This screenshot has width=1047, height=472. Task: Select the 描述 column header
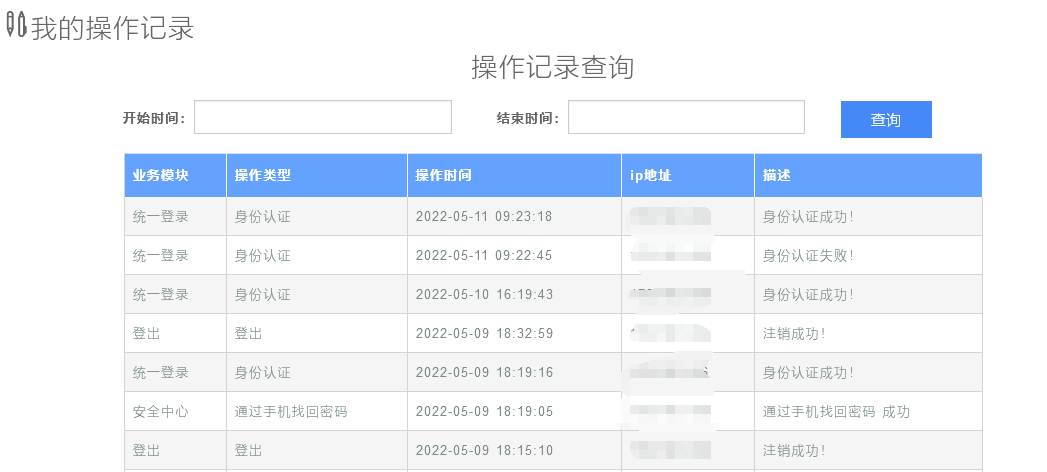click(776, 175)
